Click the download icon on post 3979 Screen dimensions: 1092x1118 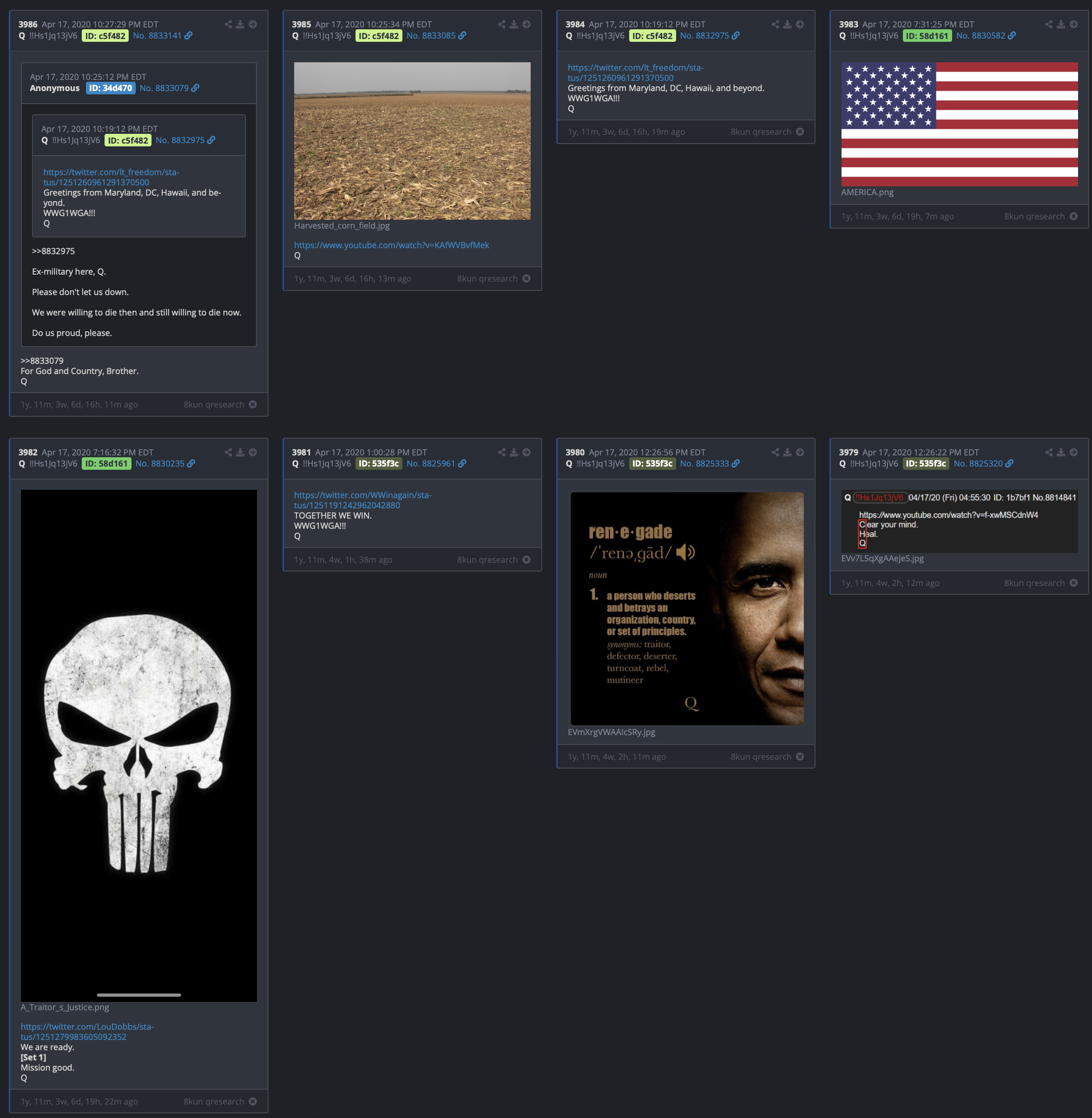1061,452
